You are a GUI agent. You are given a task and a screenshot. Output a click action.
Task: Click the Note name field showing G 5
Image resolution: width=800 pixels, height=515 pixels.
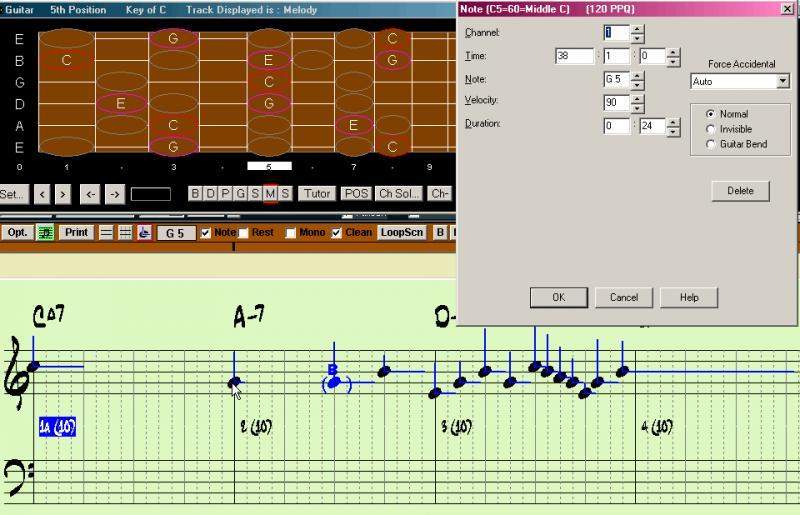point(615,79)
